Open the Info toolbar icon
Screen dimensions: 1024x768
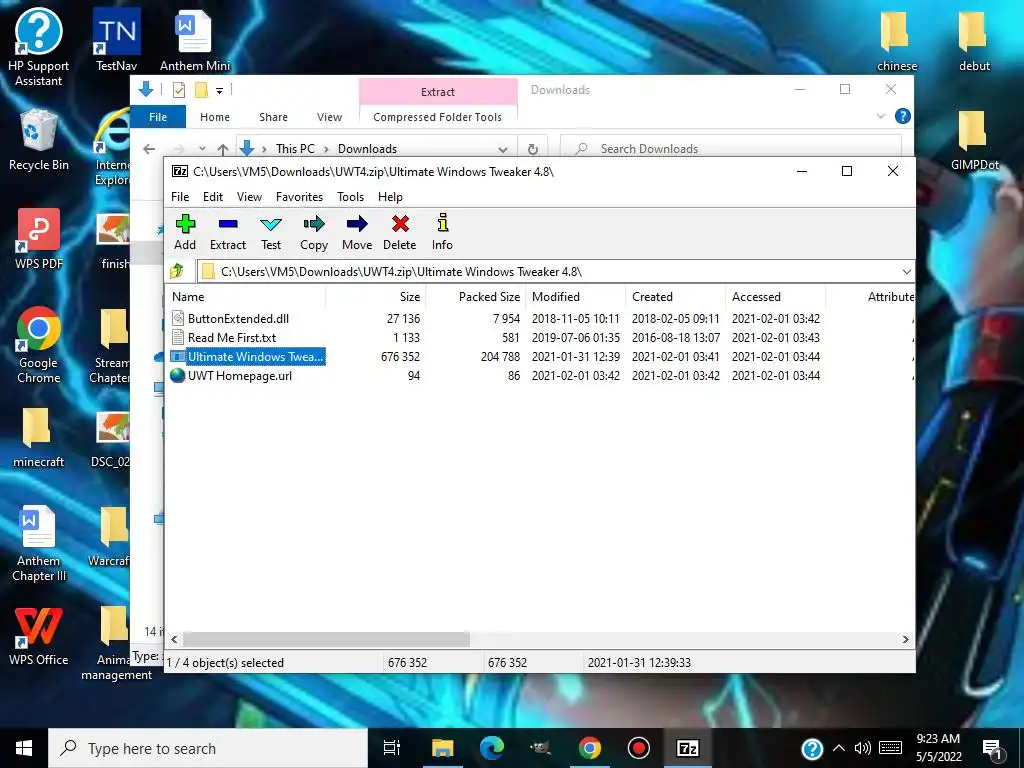[442, 223]
